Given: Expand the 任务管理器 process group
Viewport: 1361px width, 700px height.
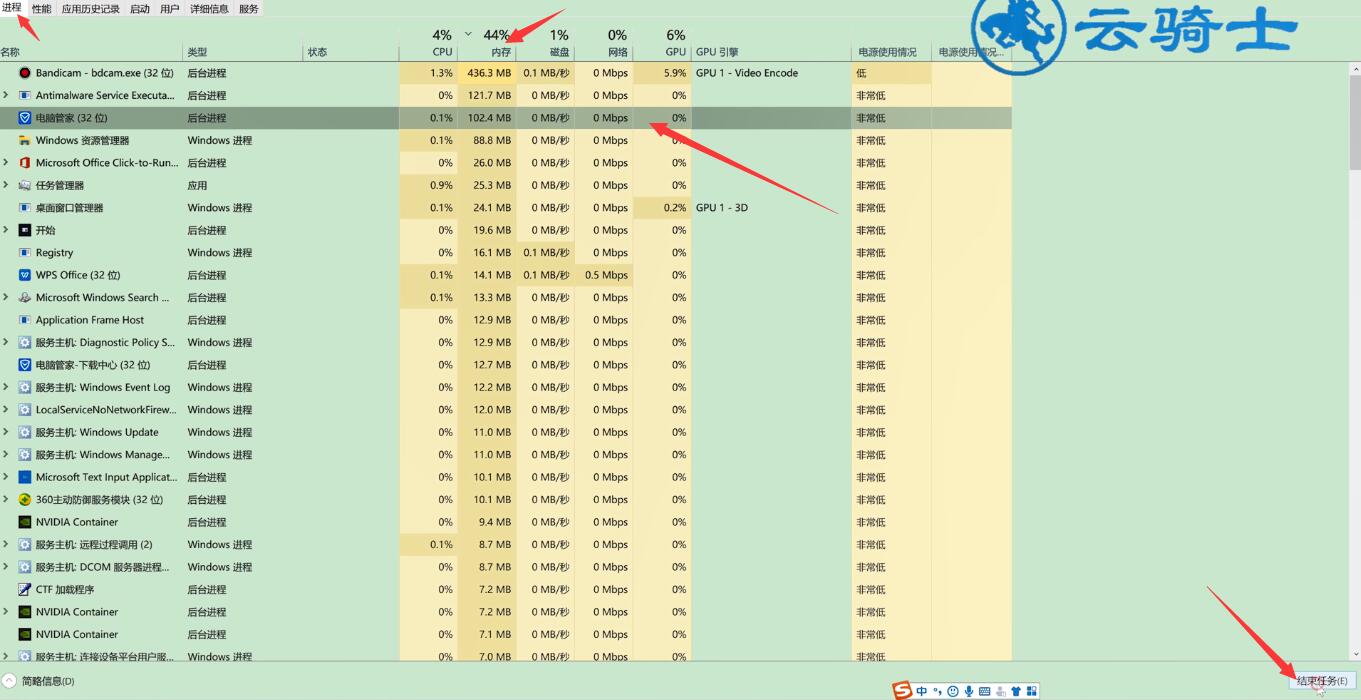Looking at the screenshot, I should 6,186.
